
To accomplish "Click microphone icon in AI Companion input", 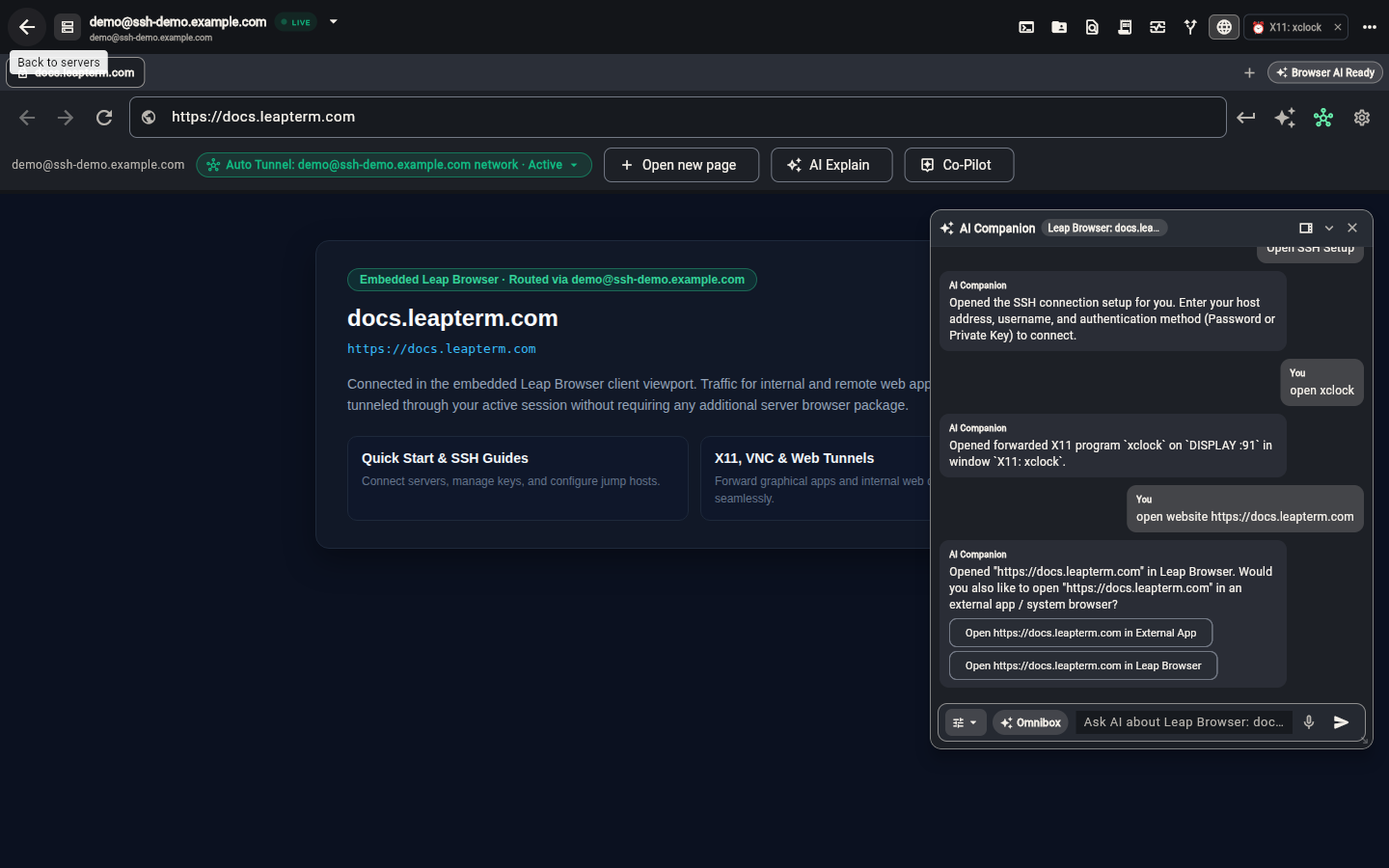I will pos(1309,722).
